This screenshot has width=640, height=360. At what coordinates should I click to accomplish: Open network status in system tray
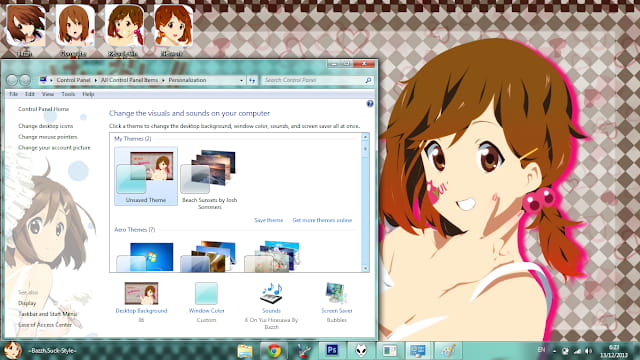pyautogui.click(x=577, y=351)
